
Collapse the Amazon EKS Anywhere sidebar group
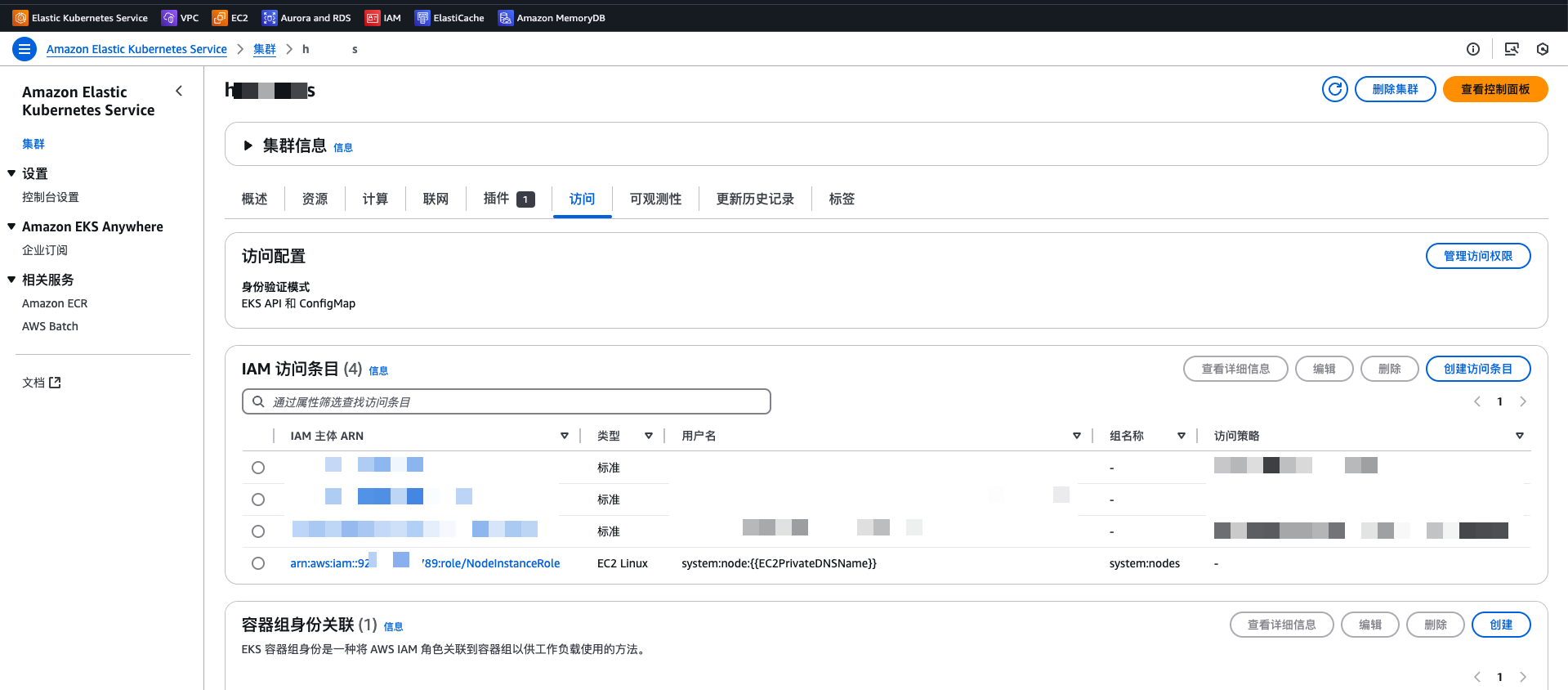pyautogui.click(x=11, y=226)
